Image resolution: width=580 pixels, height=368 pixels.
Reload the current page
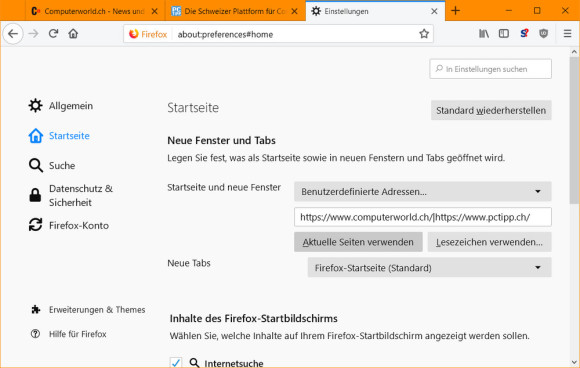click(53, 34)
